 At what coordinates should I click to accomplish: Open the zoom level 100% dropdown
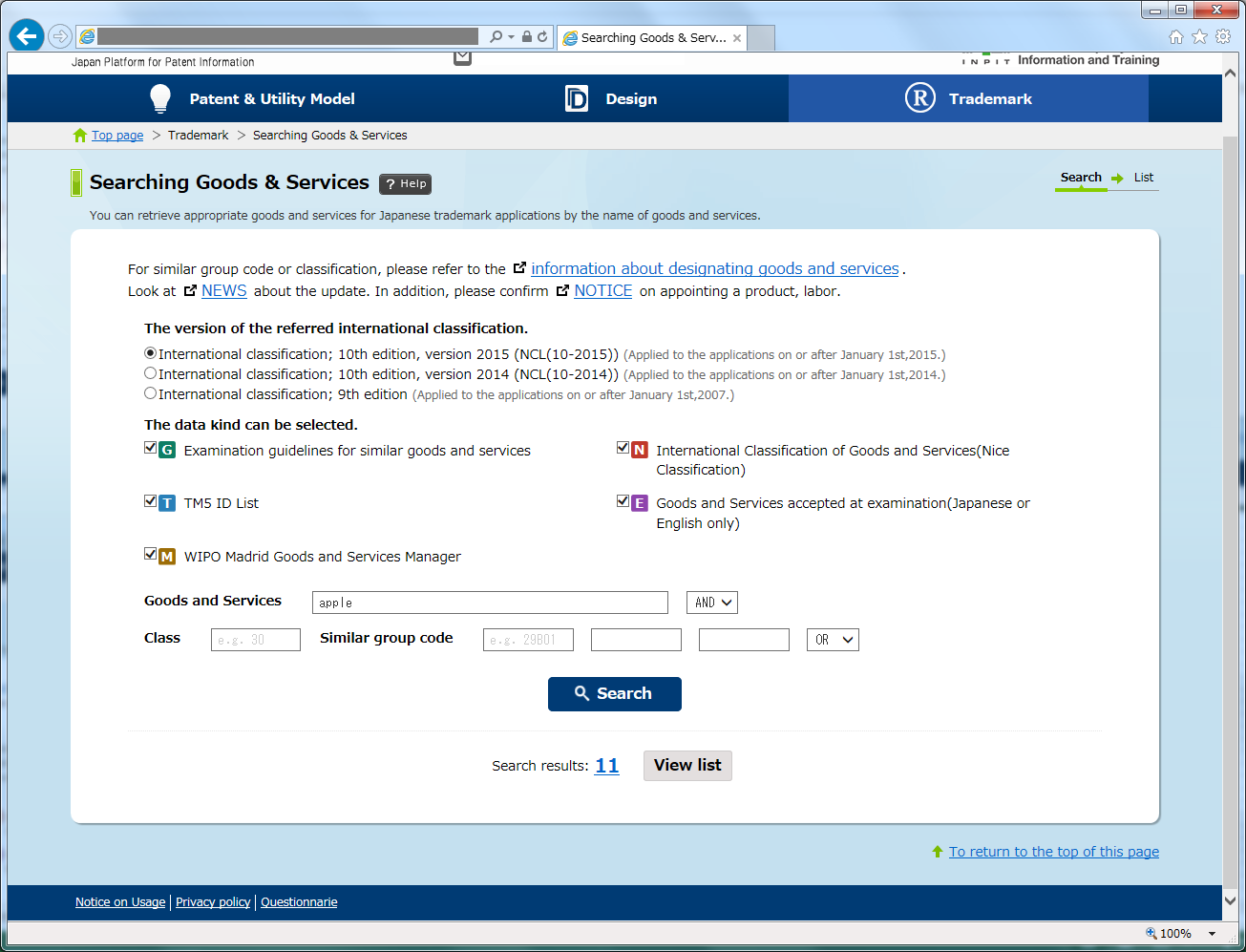1212,934
